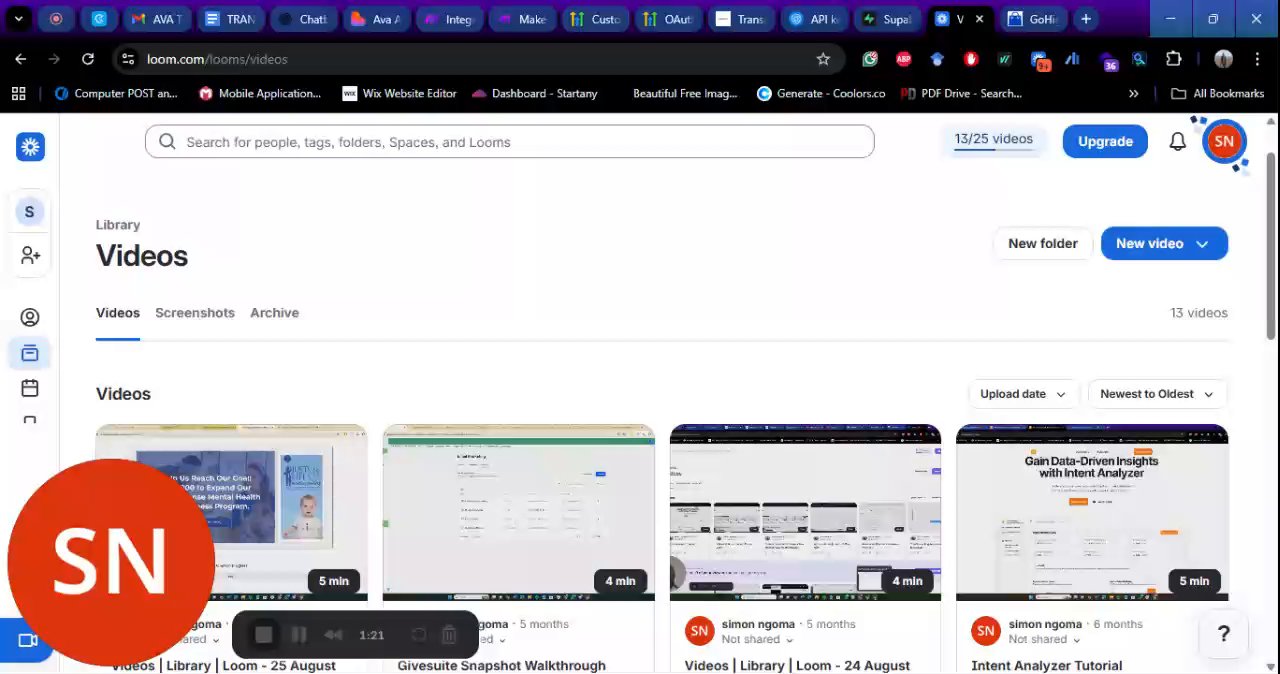Open the Upload date sort dropdown
Image resolution: width=1280 pixels, height=674 pixels.
[1024, 394]
